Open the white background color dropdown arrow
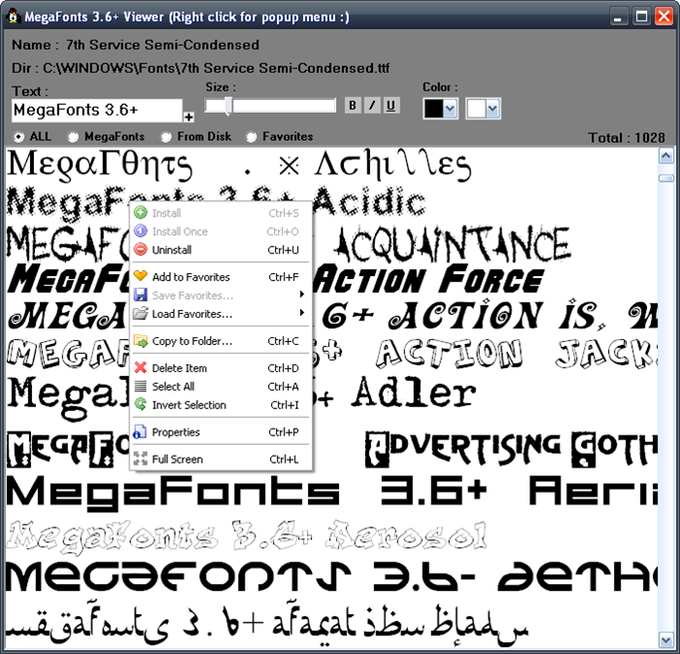This screenshot has height=654, width=680. pos(493,108)
